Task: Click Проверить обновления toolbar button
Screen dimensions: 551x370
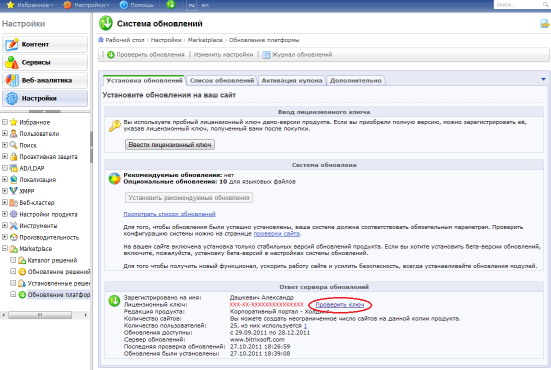Action: click(146, 54)
